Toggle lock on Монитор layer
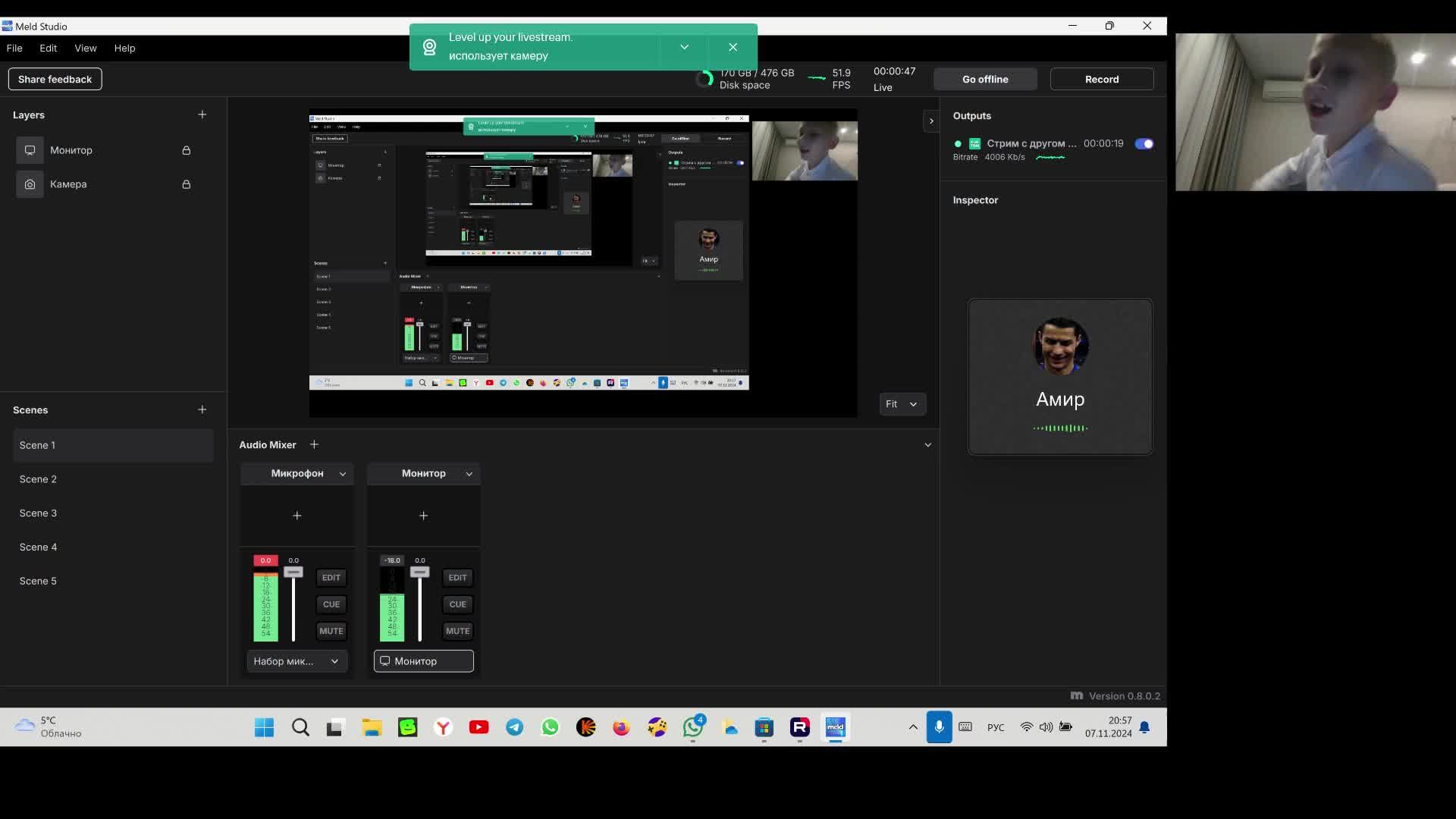 pos(186,150)
